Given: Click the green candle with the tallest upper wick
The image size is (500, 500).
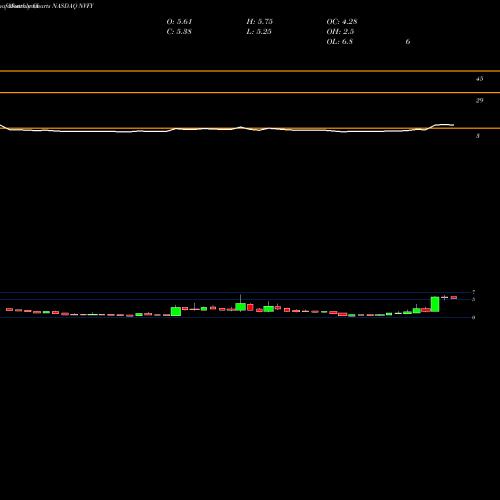Looking at the screenshot, I should coord(240,307).
